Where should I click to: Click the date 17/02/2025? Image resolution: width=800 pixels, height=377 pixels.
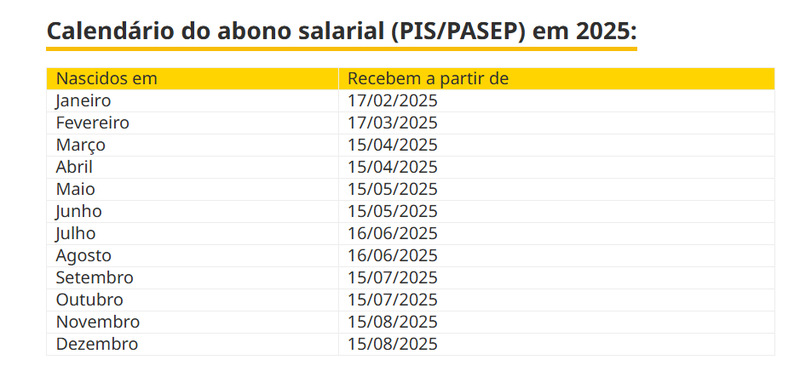pos(392,101)
